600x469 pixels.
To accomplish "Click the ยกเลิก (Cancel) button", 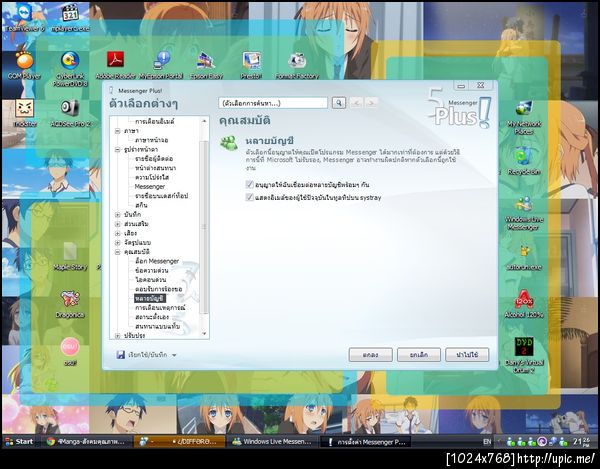I will click(x=419, y=355).
